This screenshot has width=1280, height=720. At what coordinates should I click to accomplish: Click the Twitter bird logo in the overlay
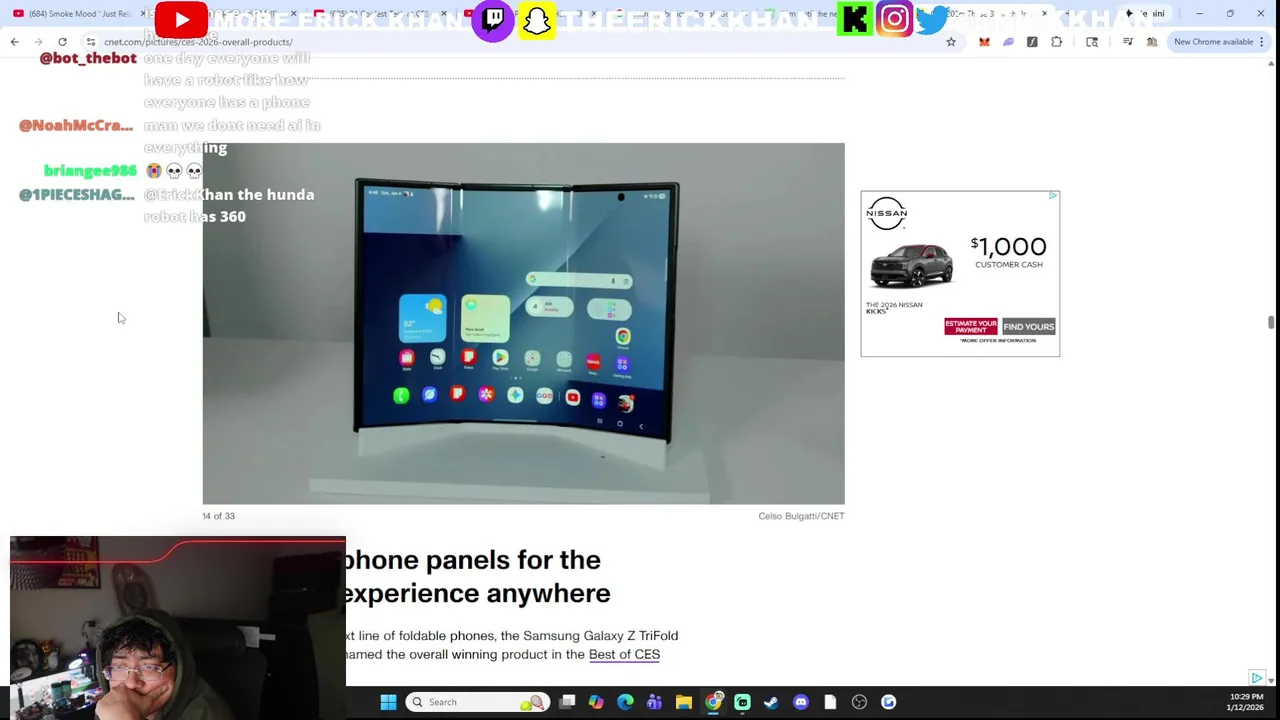(x=932, y=19)
